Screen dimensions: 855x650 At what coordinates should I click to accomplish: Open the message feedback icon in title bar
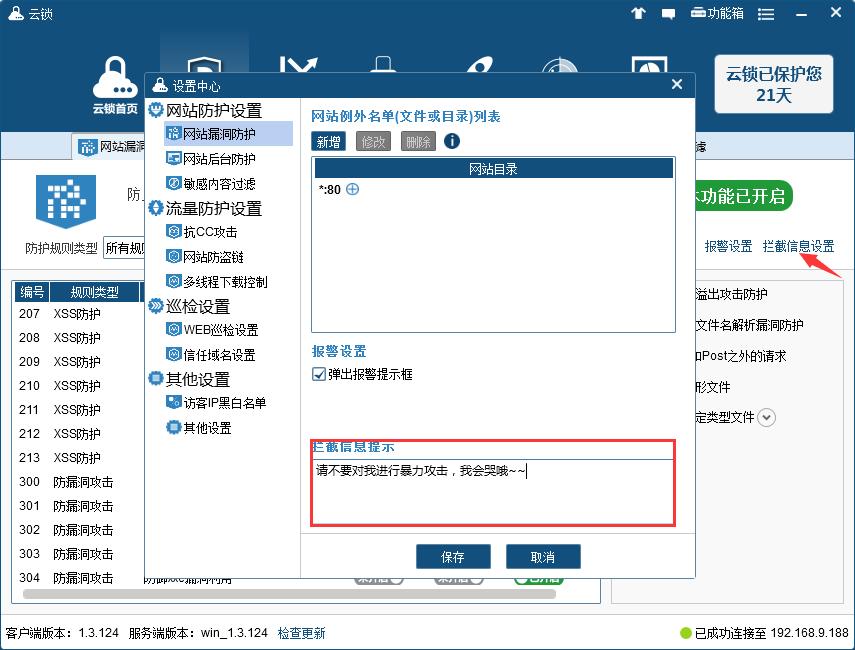(668, 14)
